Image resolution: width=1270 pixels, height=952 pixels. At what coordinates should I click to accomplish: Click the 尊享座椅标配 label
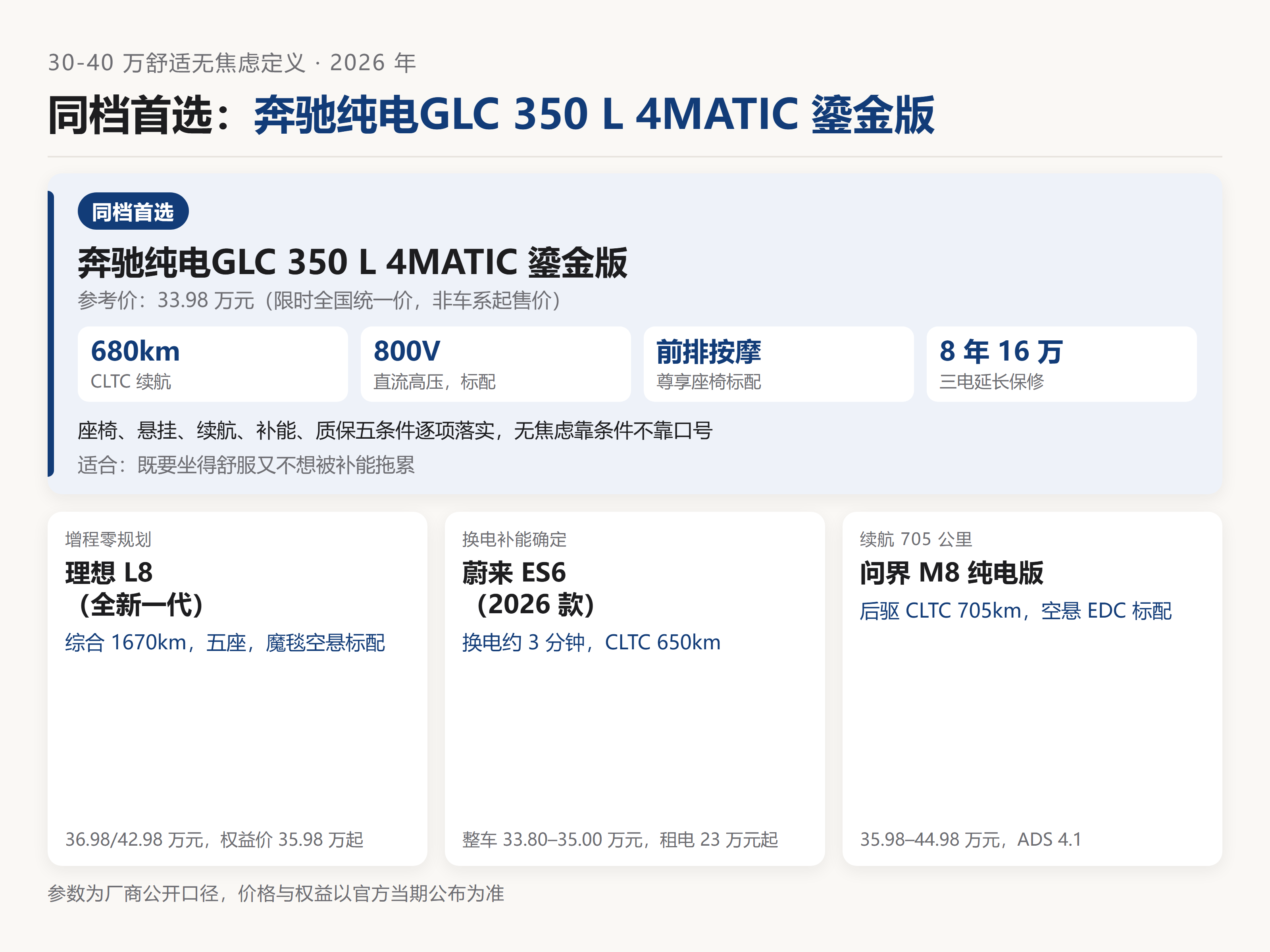click(709, 382)
